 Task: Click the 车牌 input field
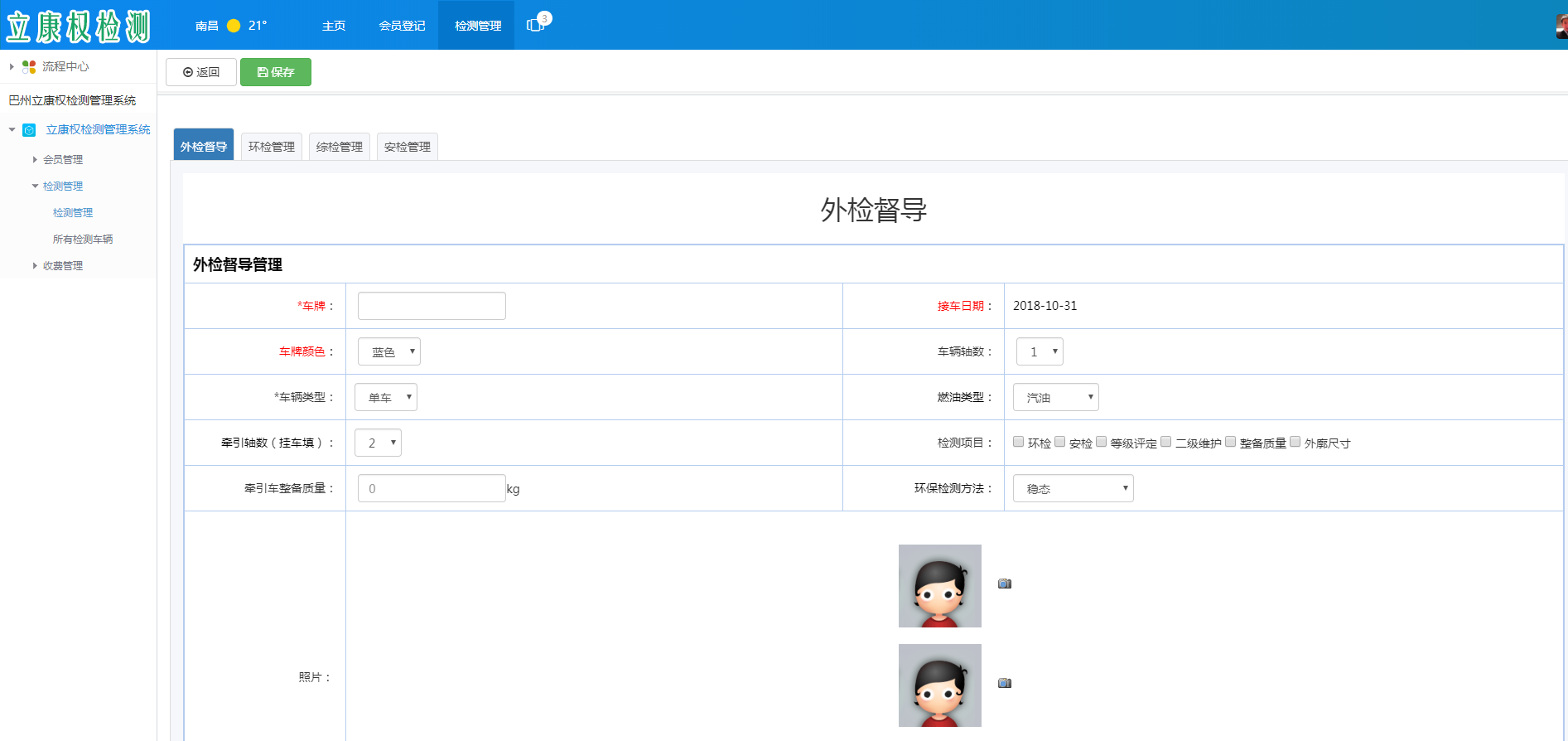432,306
